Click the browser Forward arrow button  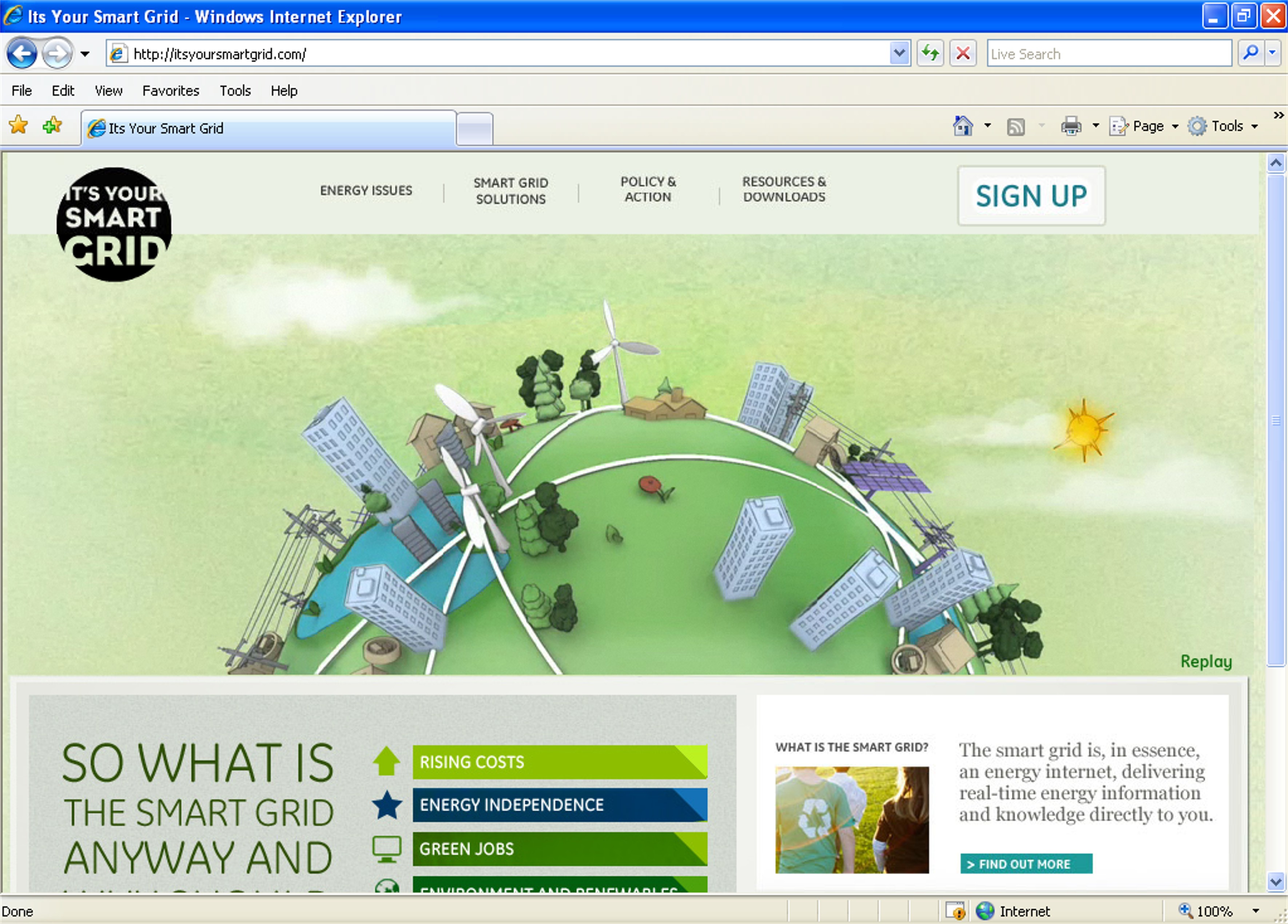click(57, 54)
